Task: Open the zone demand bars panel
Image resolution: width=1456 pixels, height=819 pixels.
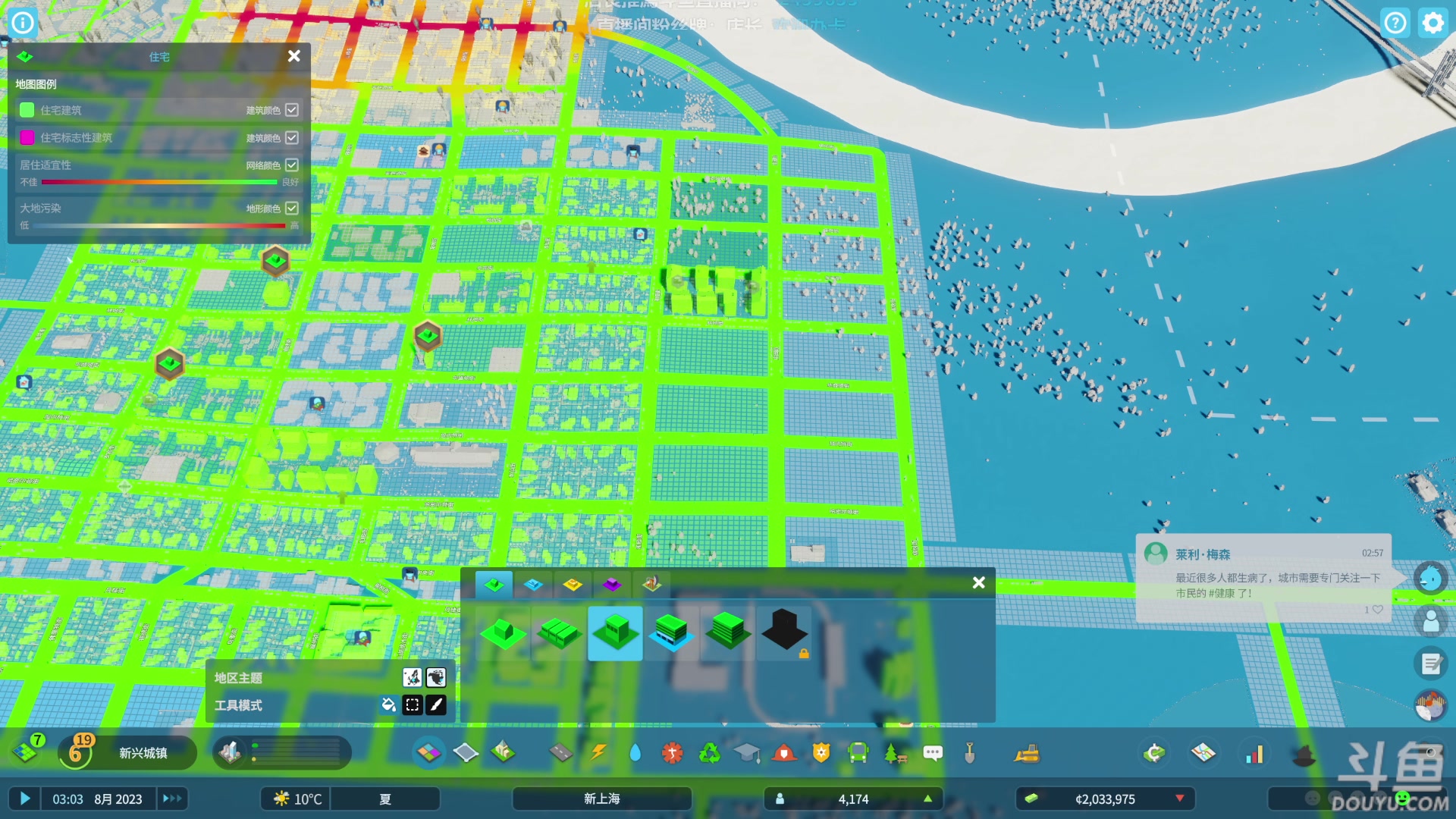Action: coord(282,752)
